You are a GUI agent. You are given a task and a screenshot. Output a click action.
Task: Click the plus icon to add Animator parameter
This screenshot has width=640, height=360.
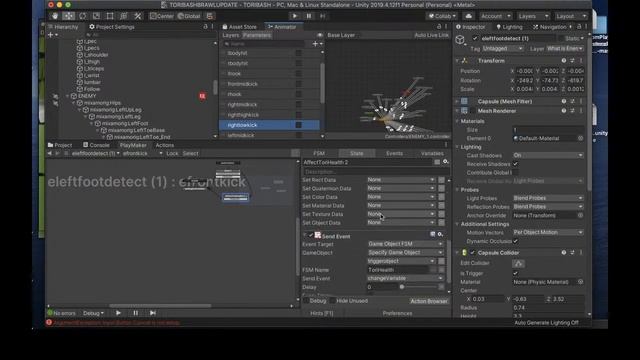[x=315, y=44]
